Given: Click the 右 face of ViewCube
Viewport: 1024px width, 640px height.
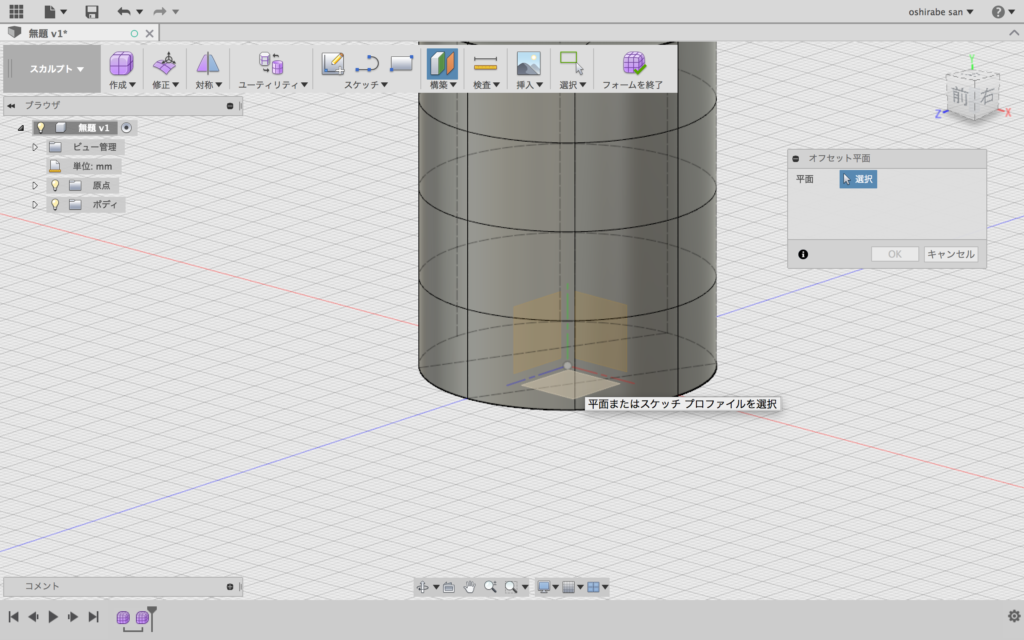Looking at the screenshot, I should point(986,95).
